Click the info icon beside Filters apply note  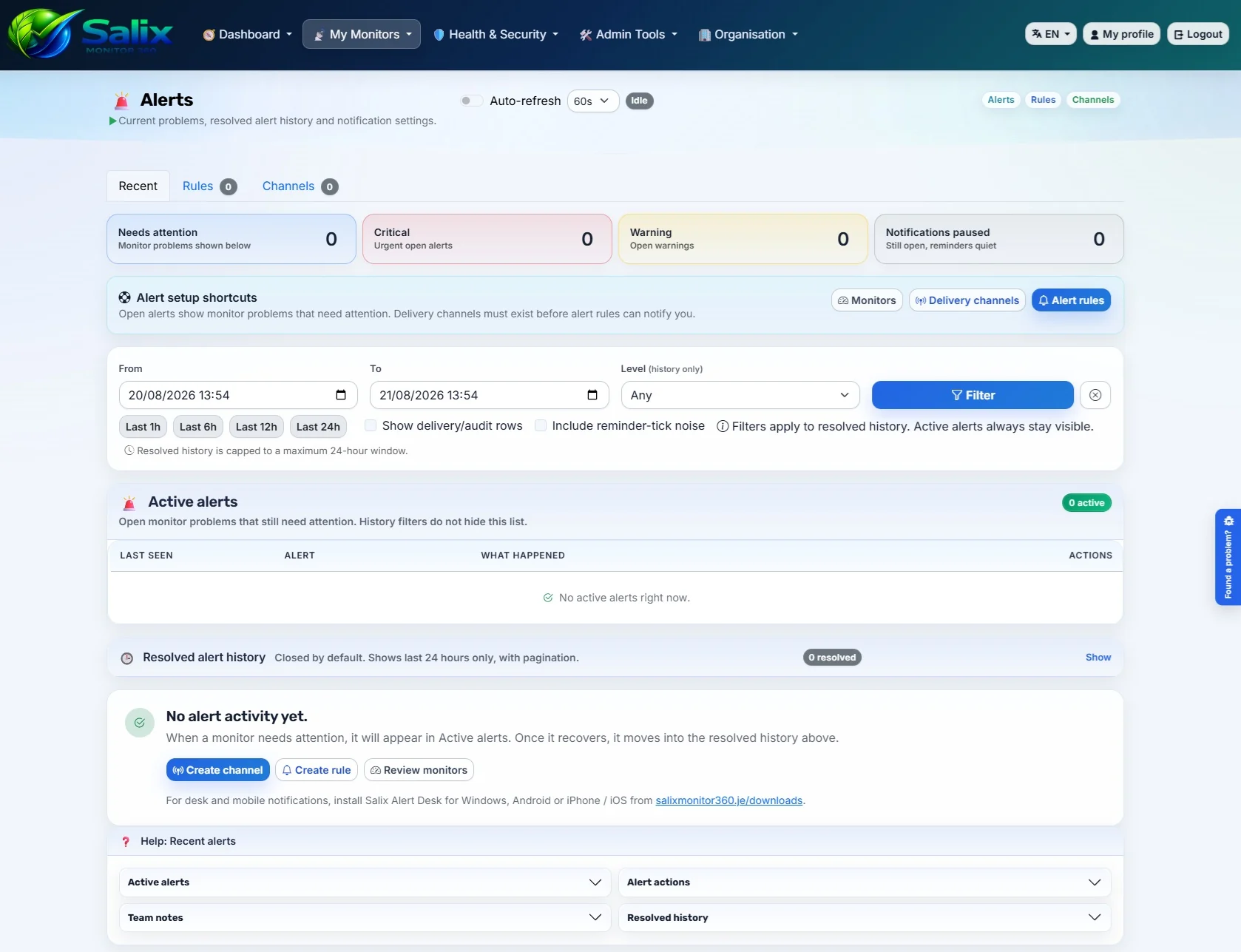723,426
